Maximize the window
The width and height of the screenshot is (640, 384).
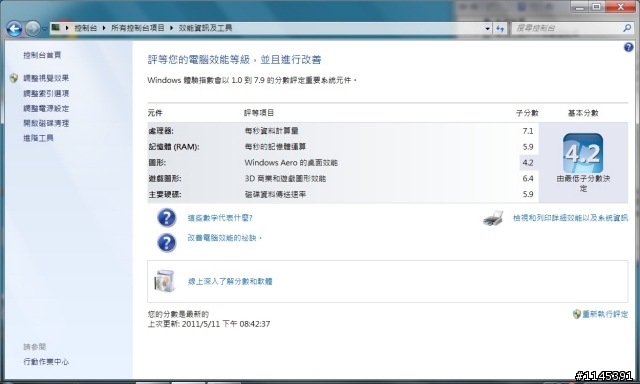(x=597, y=7)
